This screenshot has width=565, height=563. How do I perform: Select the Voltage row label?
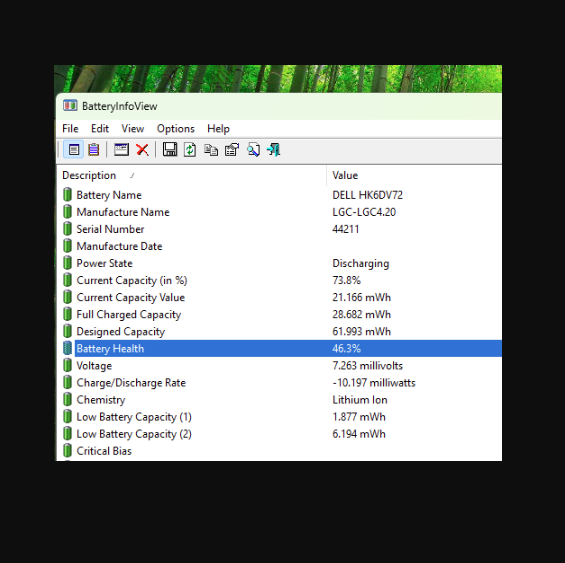(94, 365)
